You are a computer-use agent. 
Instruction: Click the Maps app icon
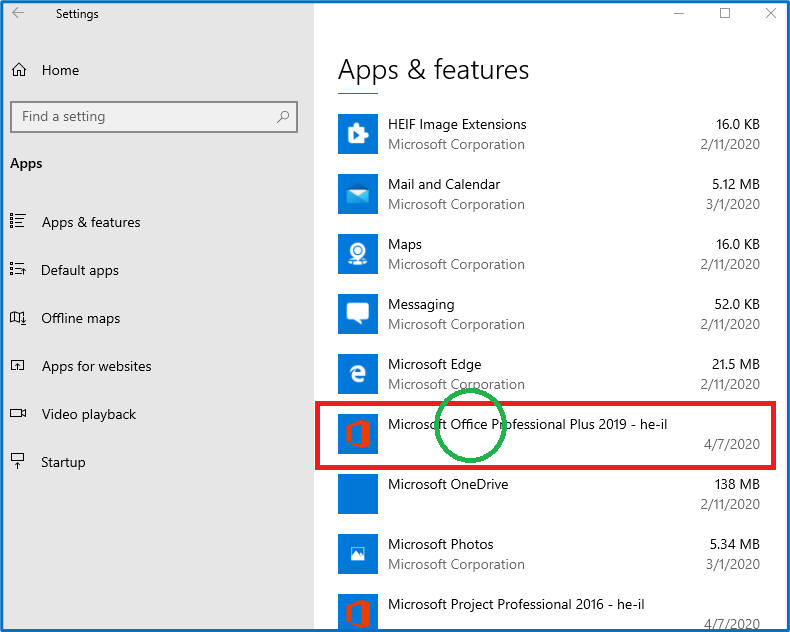coord(358,254)
